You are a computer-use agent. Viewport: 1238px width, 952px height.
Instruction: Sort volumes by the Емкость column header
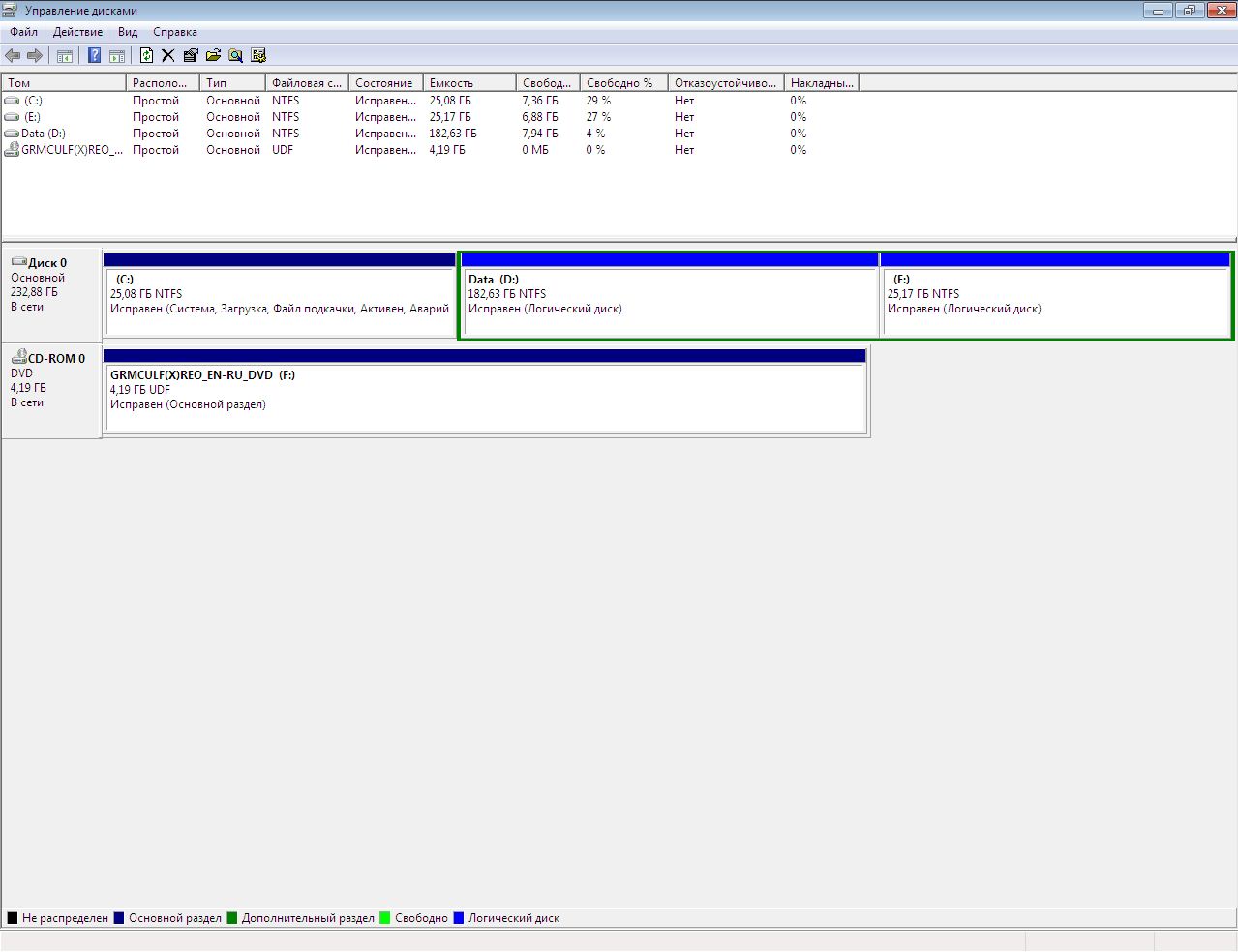(468, 83)
